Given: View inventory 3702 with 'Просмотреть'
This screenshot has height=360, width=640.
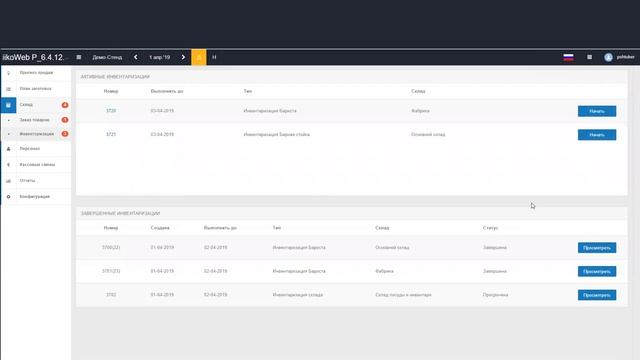Looking at the screenshot, I should [x=597, y=295].
